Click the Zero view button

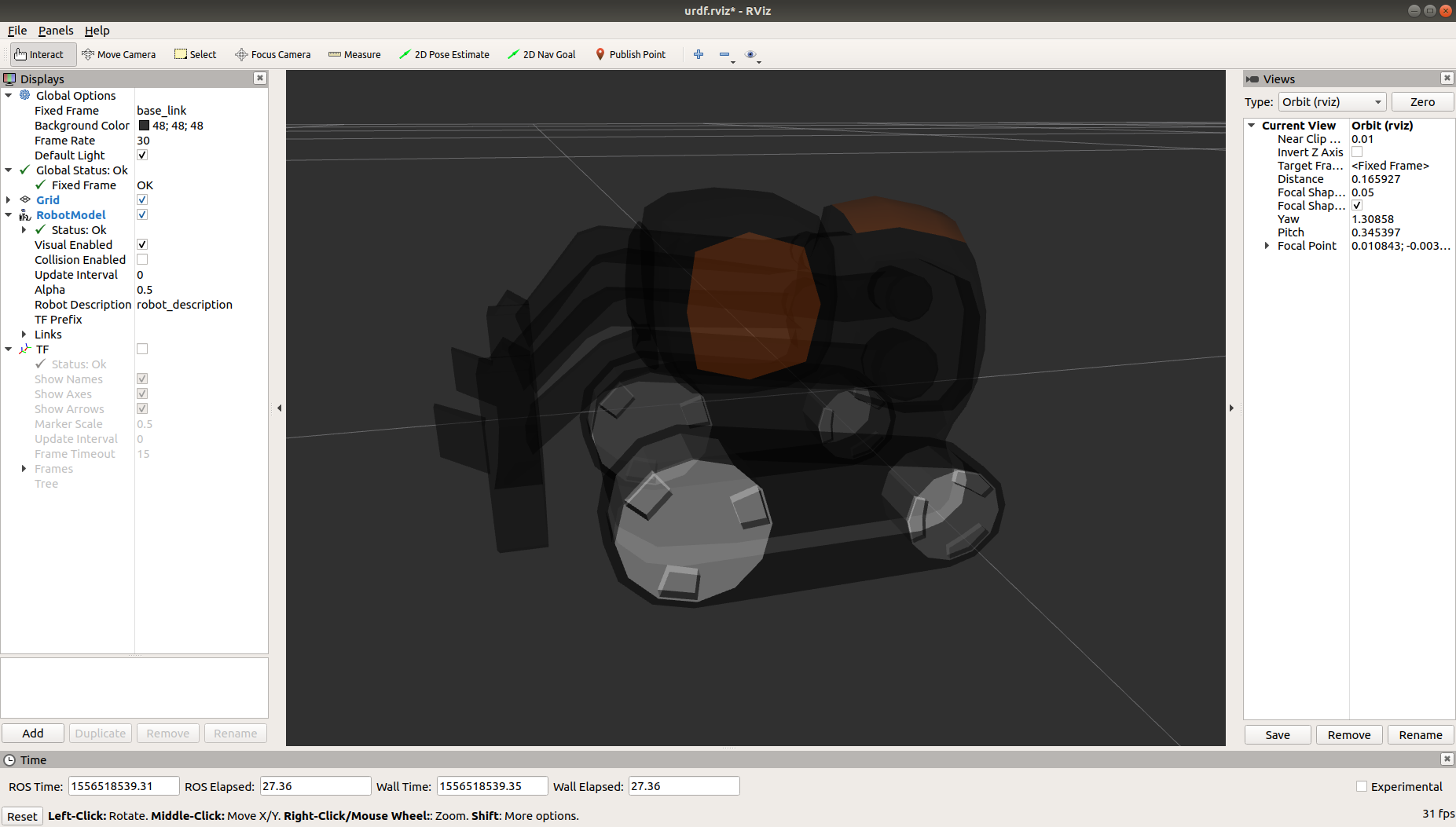[x=1422, y=102]
